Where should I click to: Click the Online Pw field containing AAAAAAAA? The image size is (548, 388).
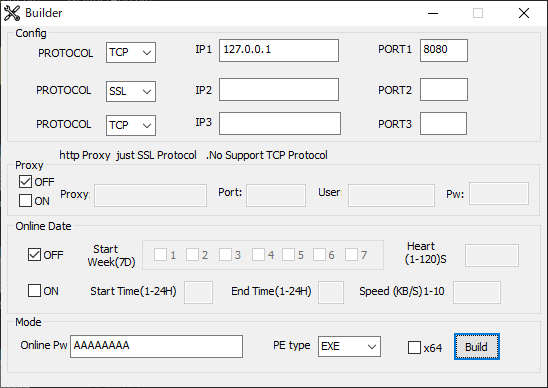click(156, 346)
